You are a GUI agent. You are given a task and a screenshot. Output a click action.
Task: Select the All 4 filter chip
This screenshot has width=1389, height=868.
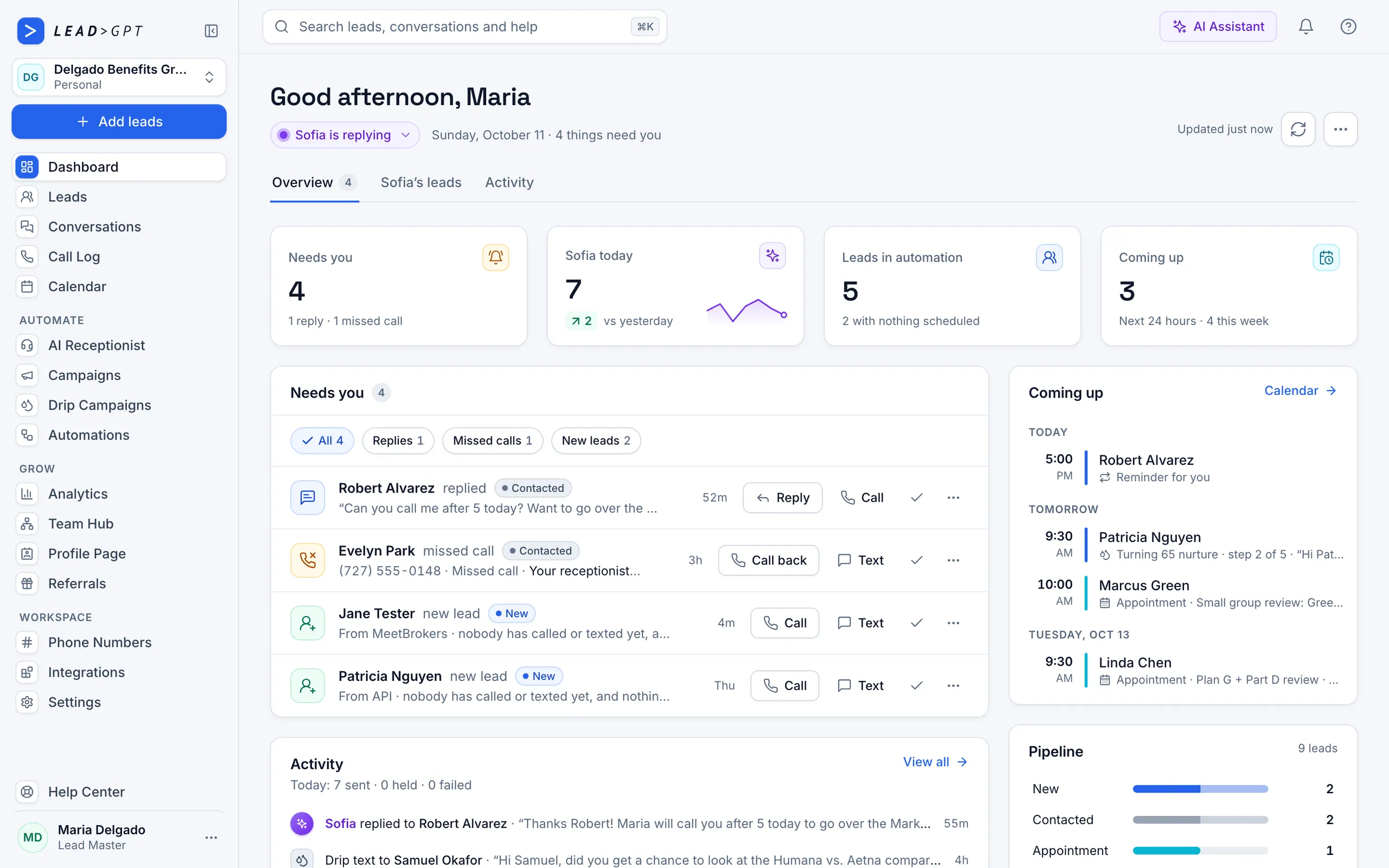click(322, 441)
